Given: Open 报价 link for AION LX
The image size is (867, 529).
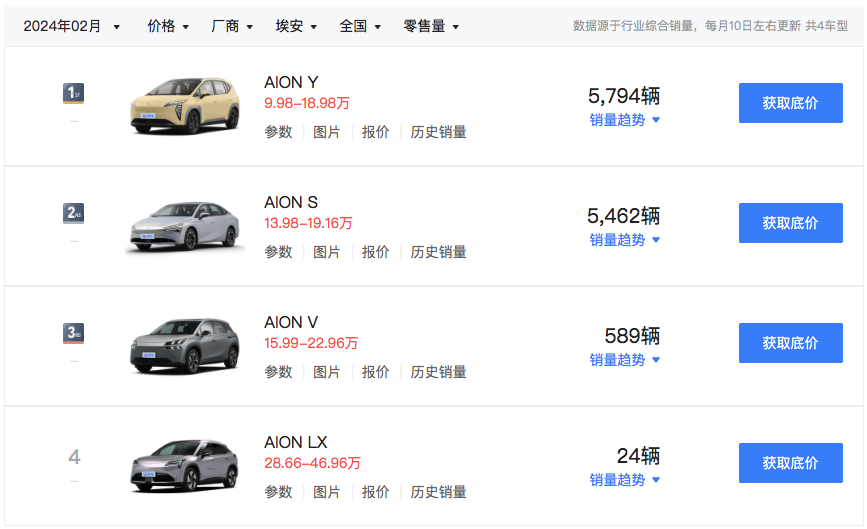Looking at the screenshot, I should [x=375, y=492].
